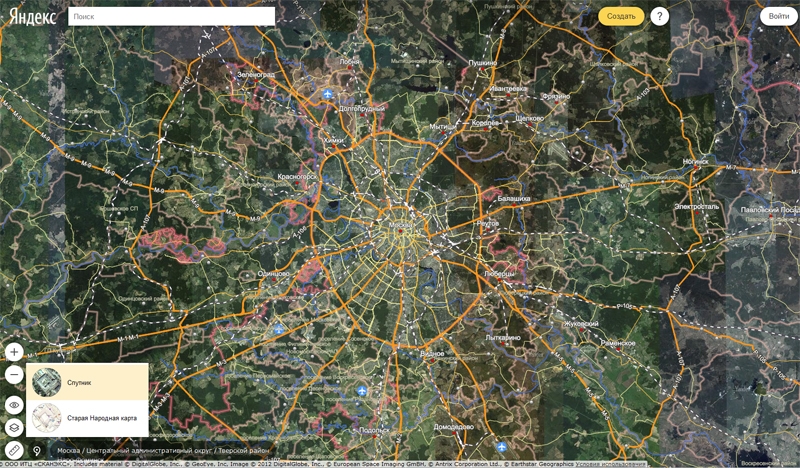Click the Люберцы map label

499,274
